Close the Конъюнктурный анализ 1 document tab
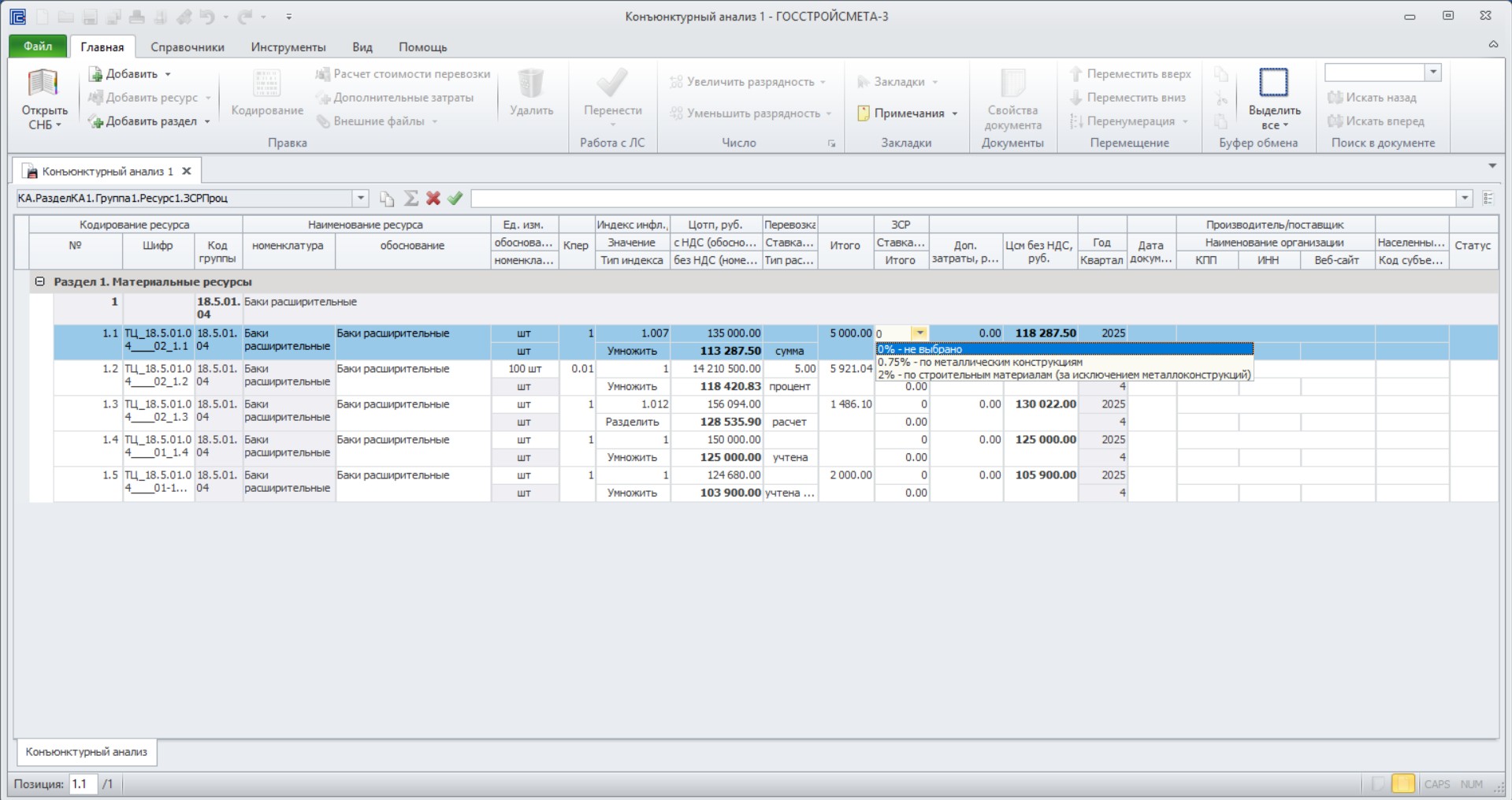The image size is (1512, 800). click(187, 171)
